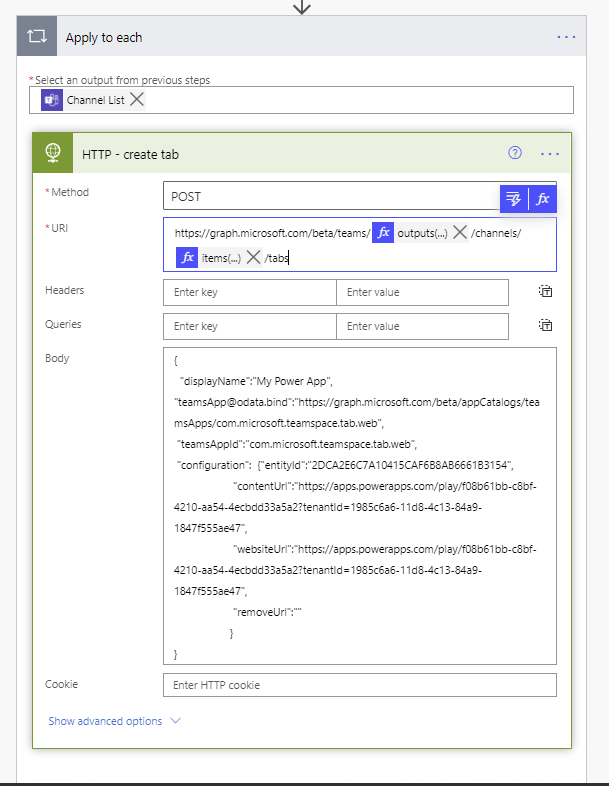Click the outputs(...) expression token
The width and height of the screenshot is (609, 786).
pos(422,233)
